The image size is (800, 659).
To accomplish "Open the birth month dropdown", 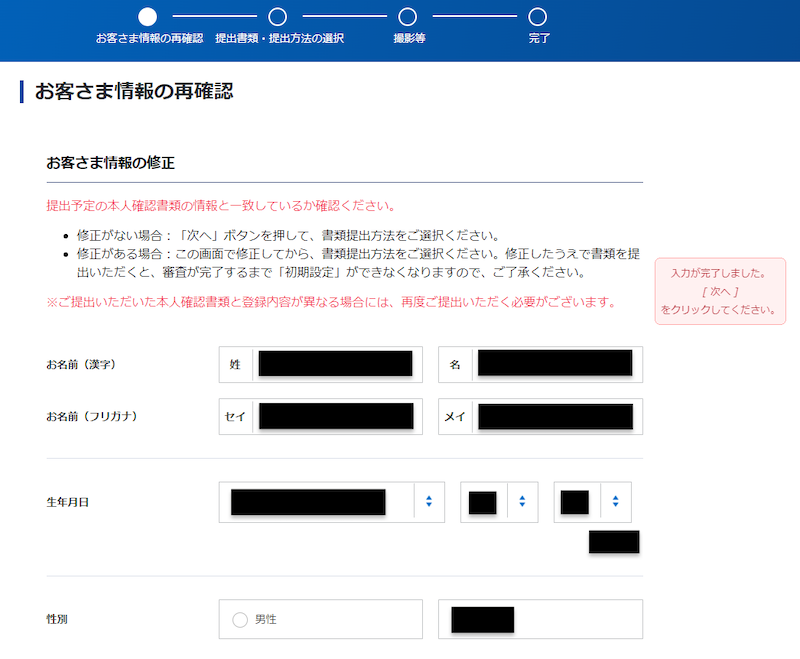I will [x=498, y=502].
